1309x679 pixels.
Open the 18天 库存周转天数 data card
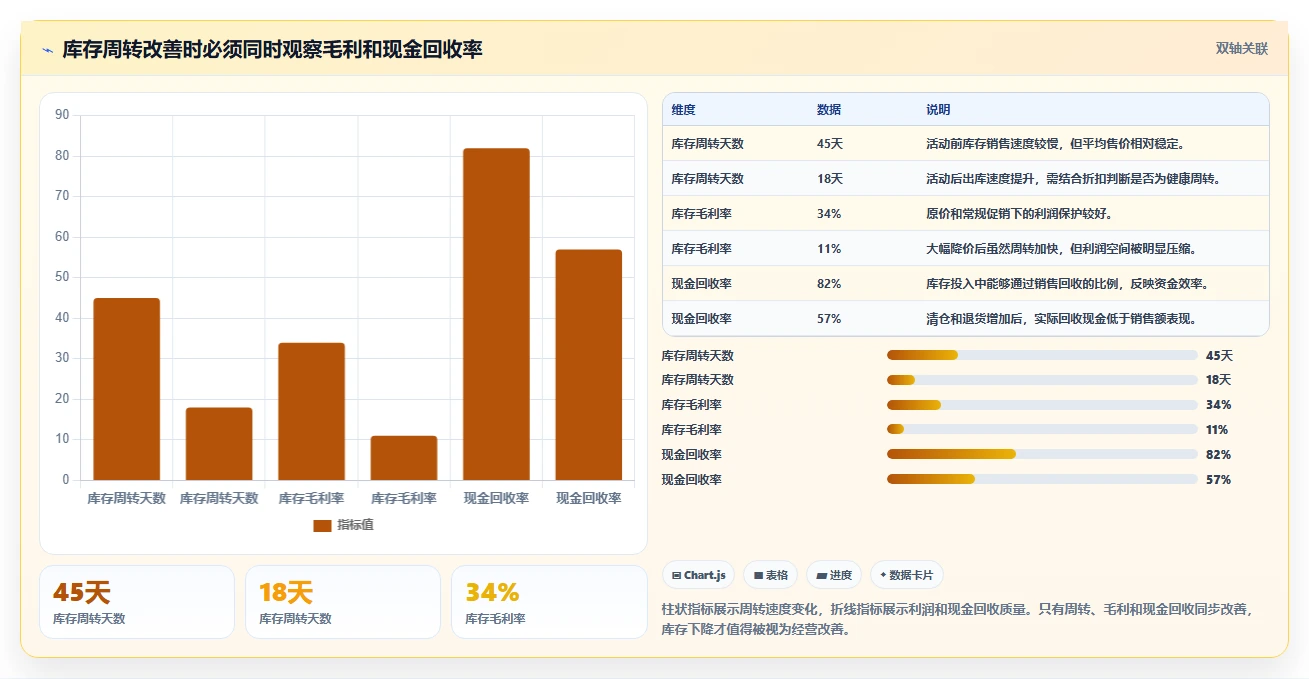(343, 602)
